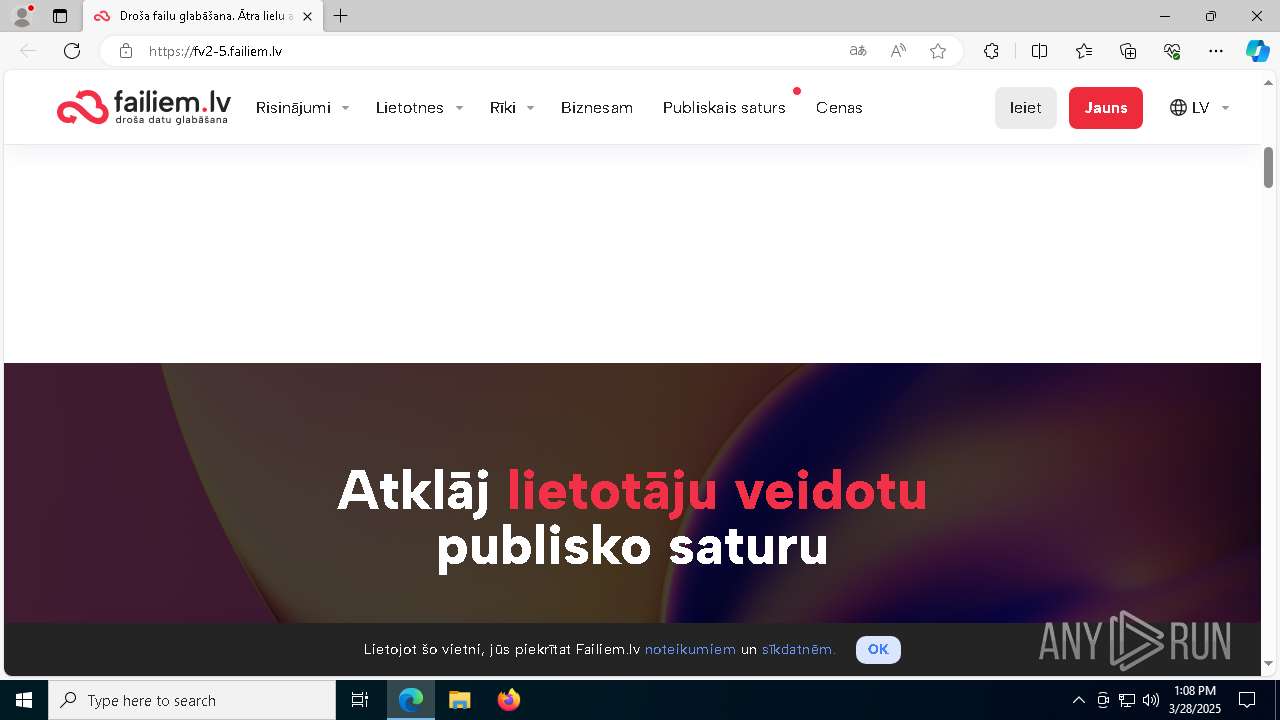This screenshot has width=1280, height=720.
Task: Open Task View on taskbar
Action: coord(360,700)
